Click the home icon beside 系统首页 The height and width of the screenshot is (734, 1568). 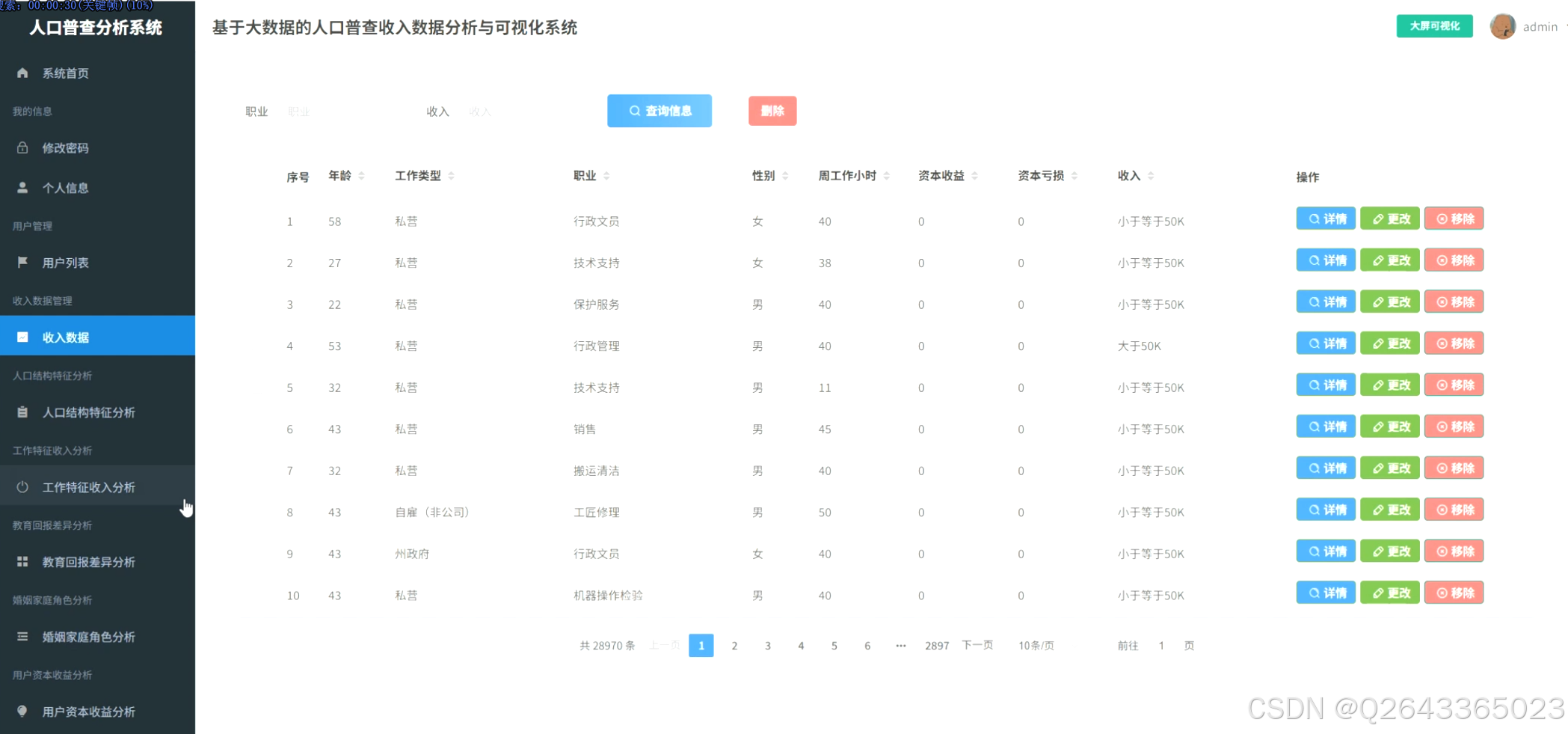pyautogui.click(x=22, y=73)
